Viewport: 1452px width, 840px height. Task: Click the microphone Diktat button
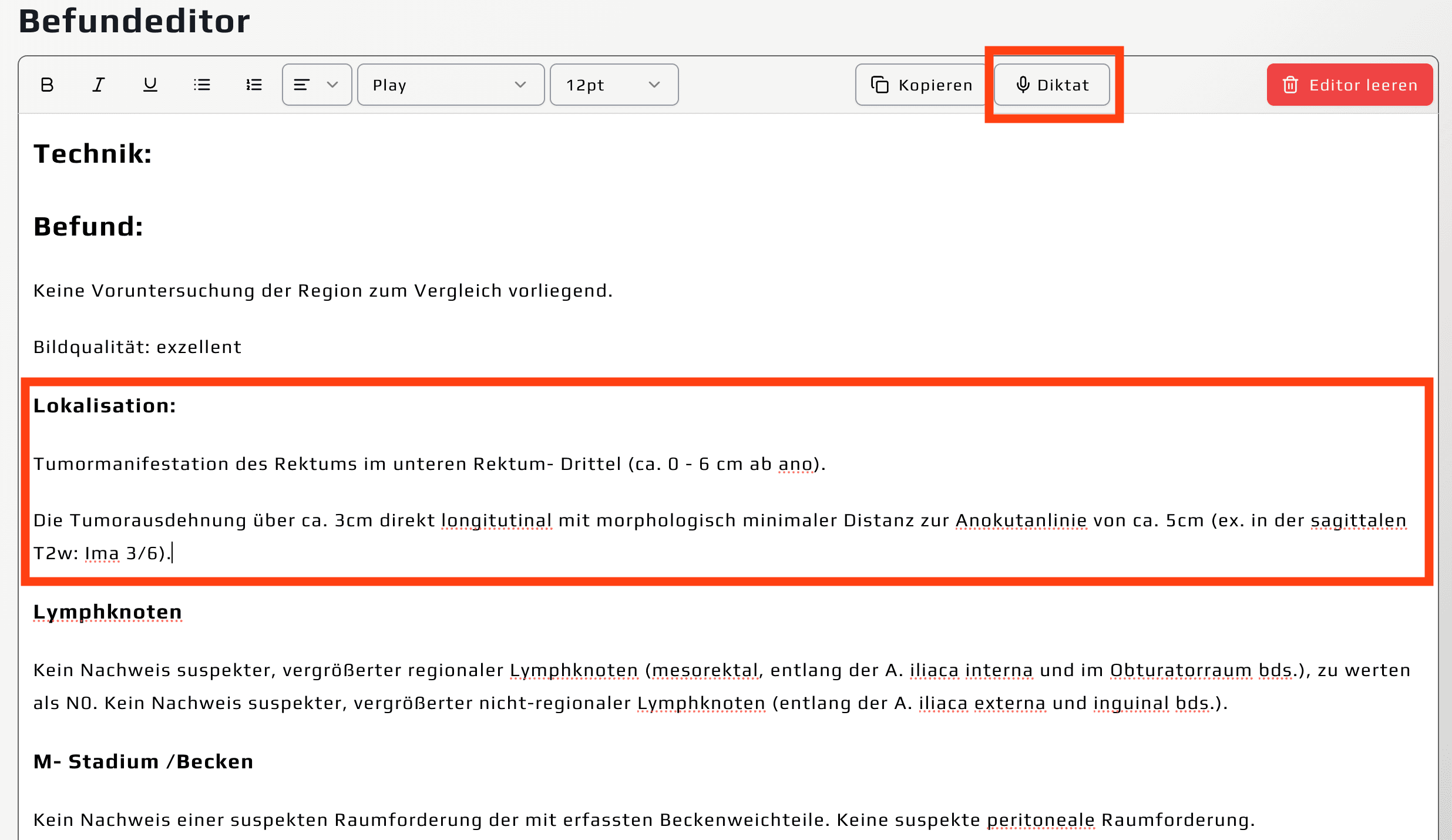(1051, 85)
